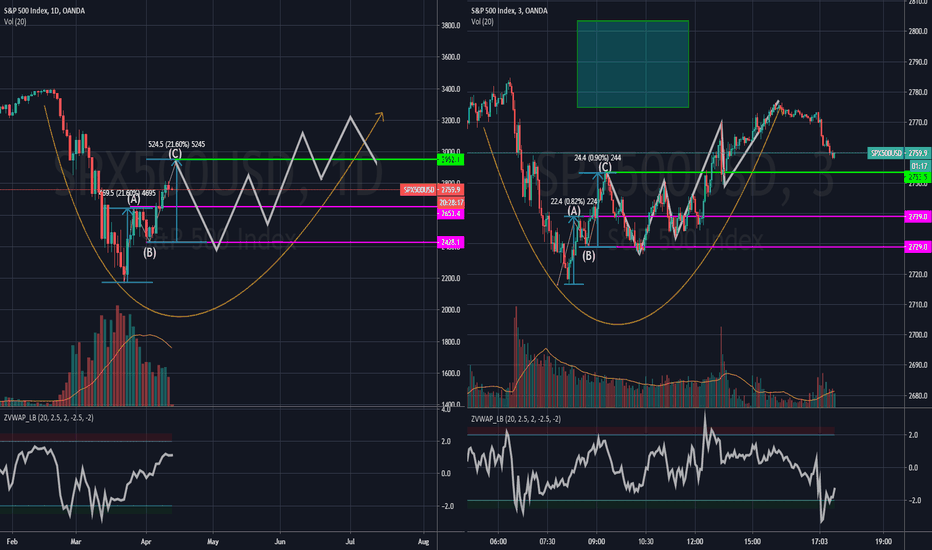Select the (B) label on the 3-minute chart
The width and height of the screenshot is (932, 550).
pos(588,256)
